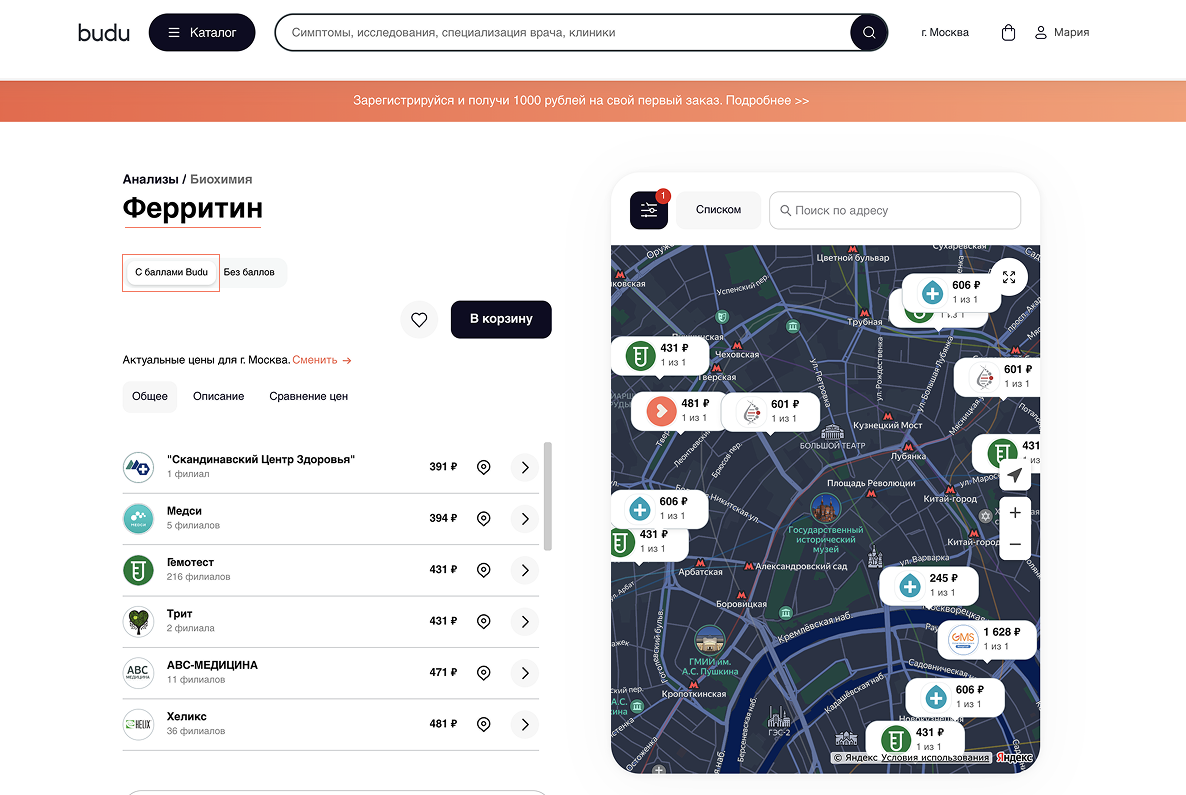Expand the Хеликс row chevron
1186x795 pixels.
(x=525, y=725)
